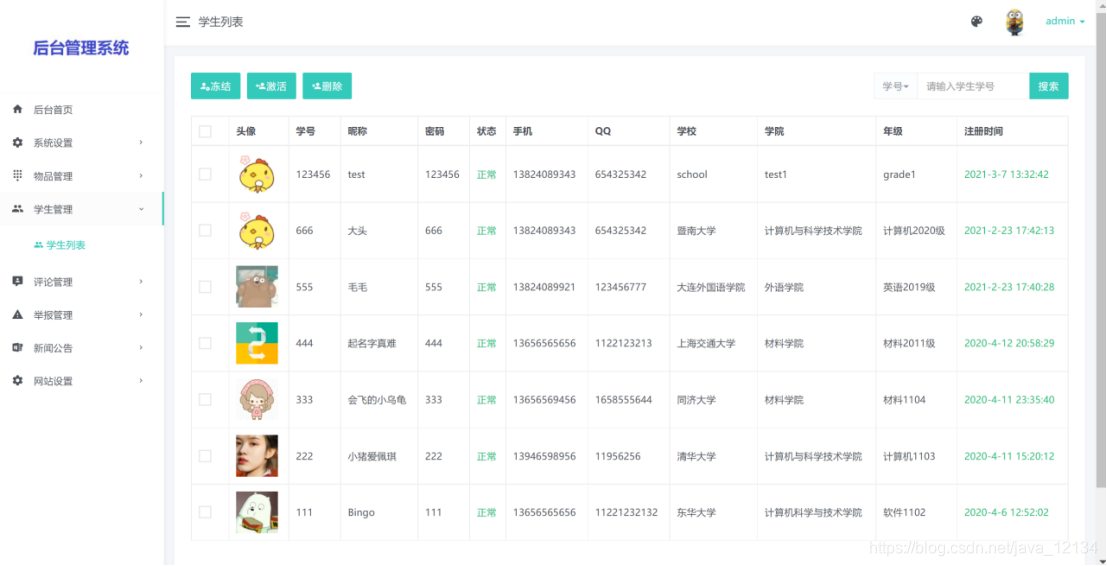Open avatar of student 会飞的小乌龟
Image resolution: width=1107 pixels, height=566 pixels.
(257, 399)
